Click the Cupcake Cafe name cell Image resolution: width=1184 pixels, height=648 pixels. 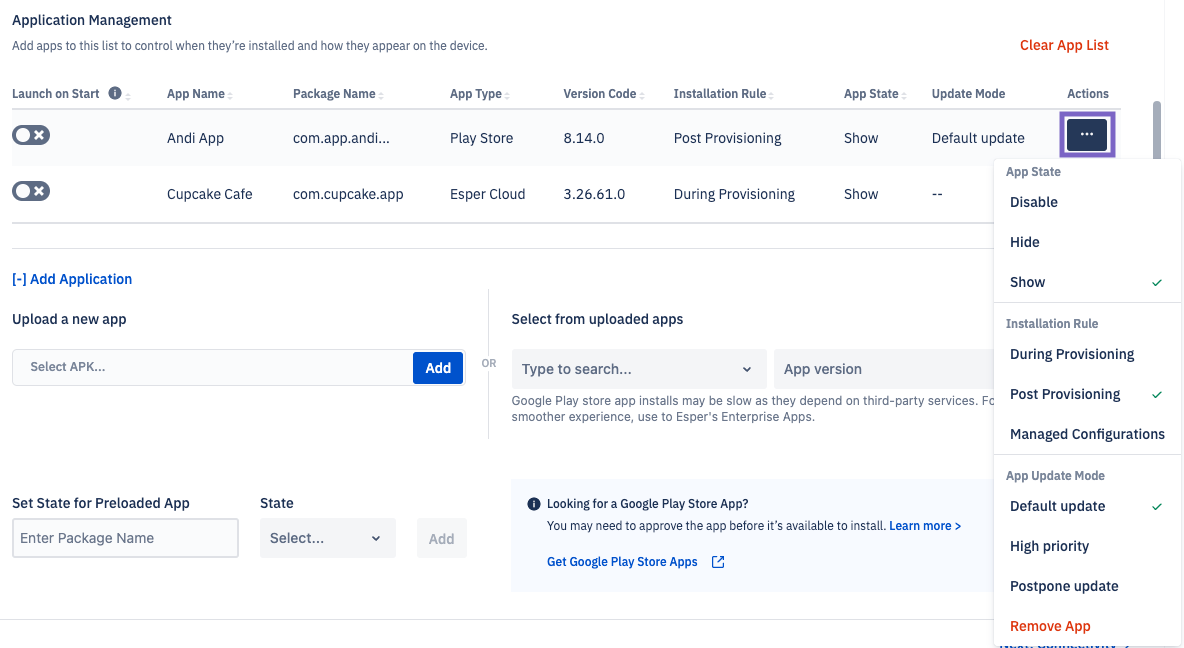pyautogui.click(x=210, y=194)
